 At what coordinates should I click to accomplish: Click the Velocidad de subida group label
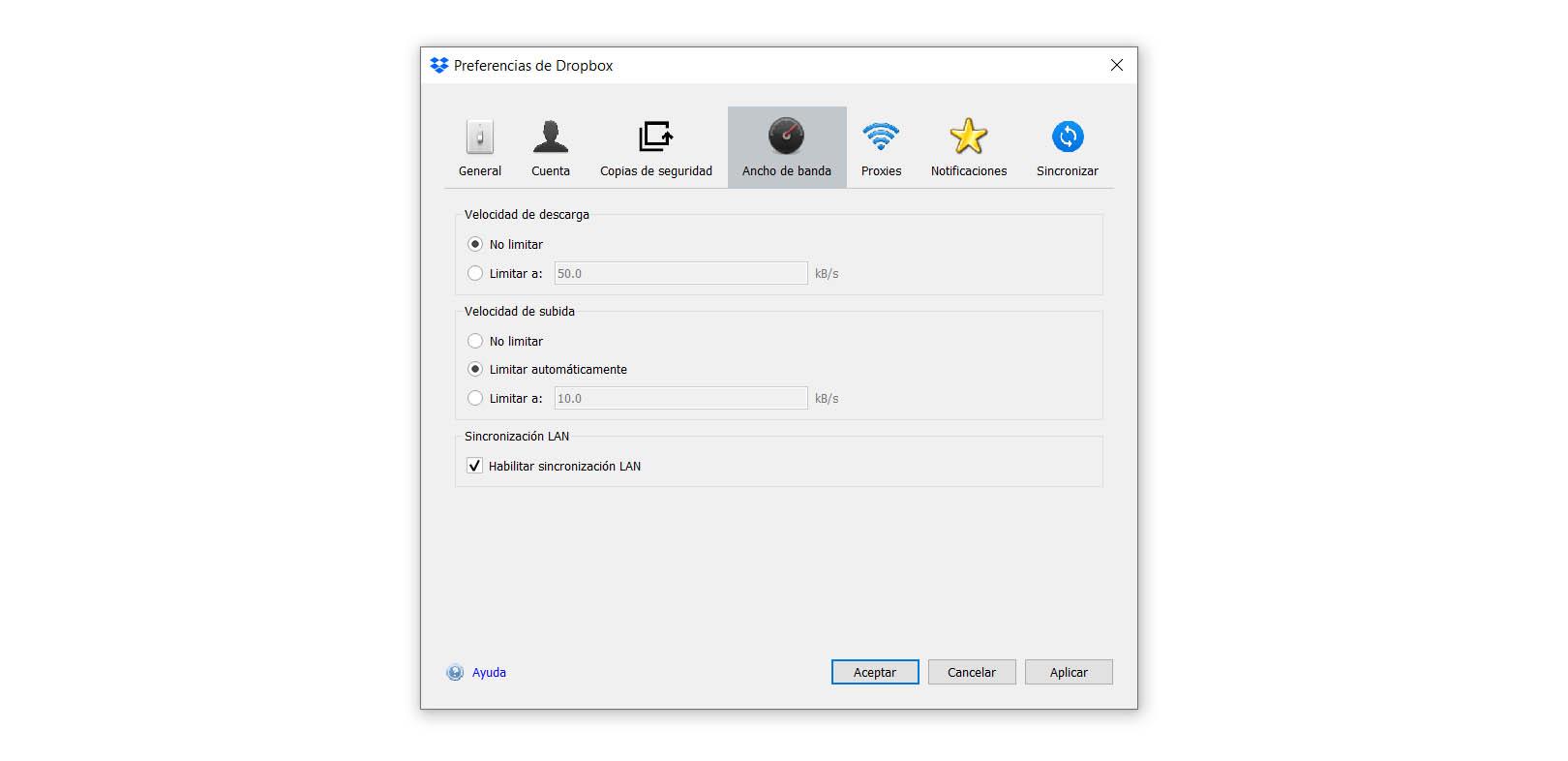coord(520,312)
